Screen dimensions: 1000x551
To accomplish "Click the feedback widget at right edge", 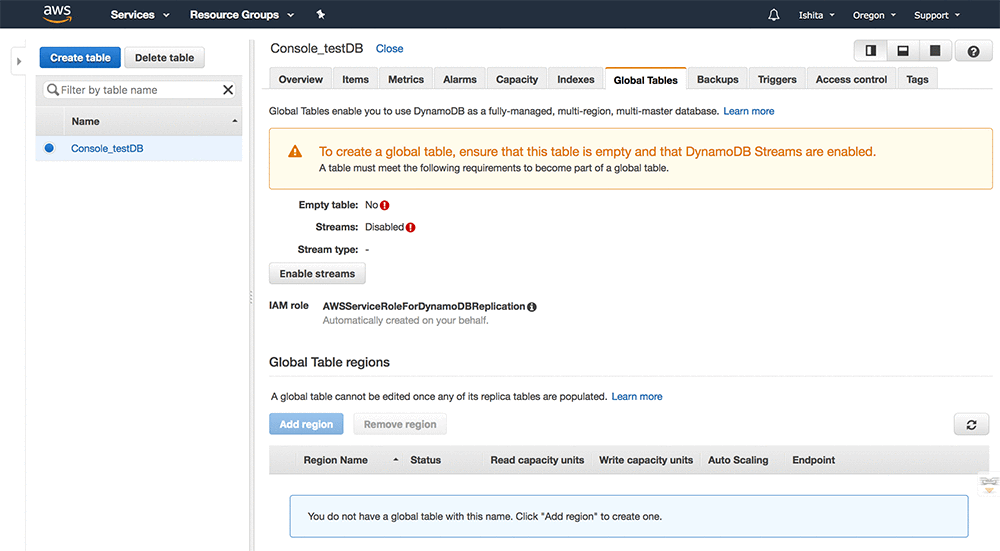I will pos(989,484).
